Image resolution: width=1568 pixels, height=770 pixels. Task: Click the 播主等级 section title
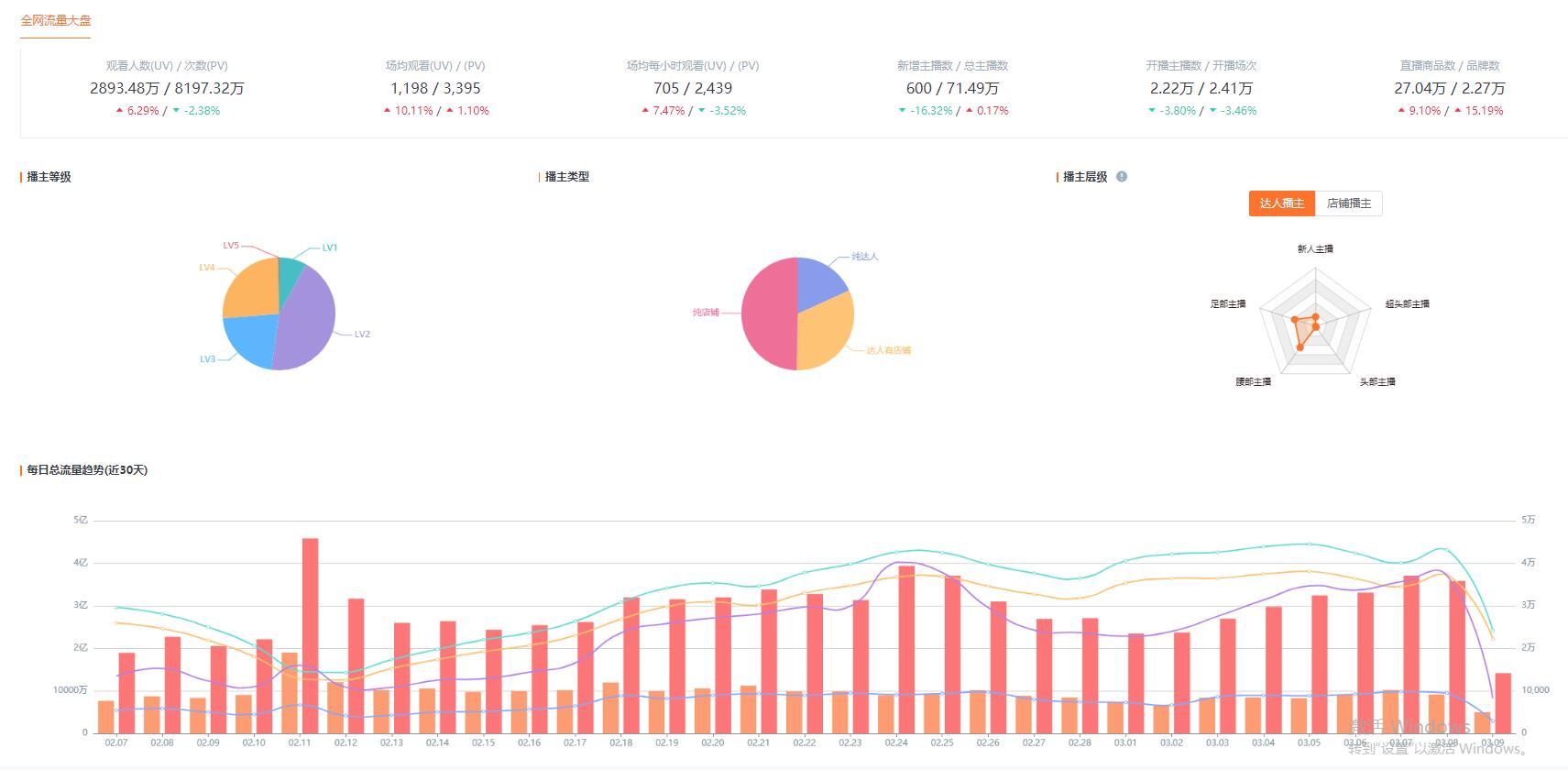click(x=49, y=177)
